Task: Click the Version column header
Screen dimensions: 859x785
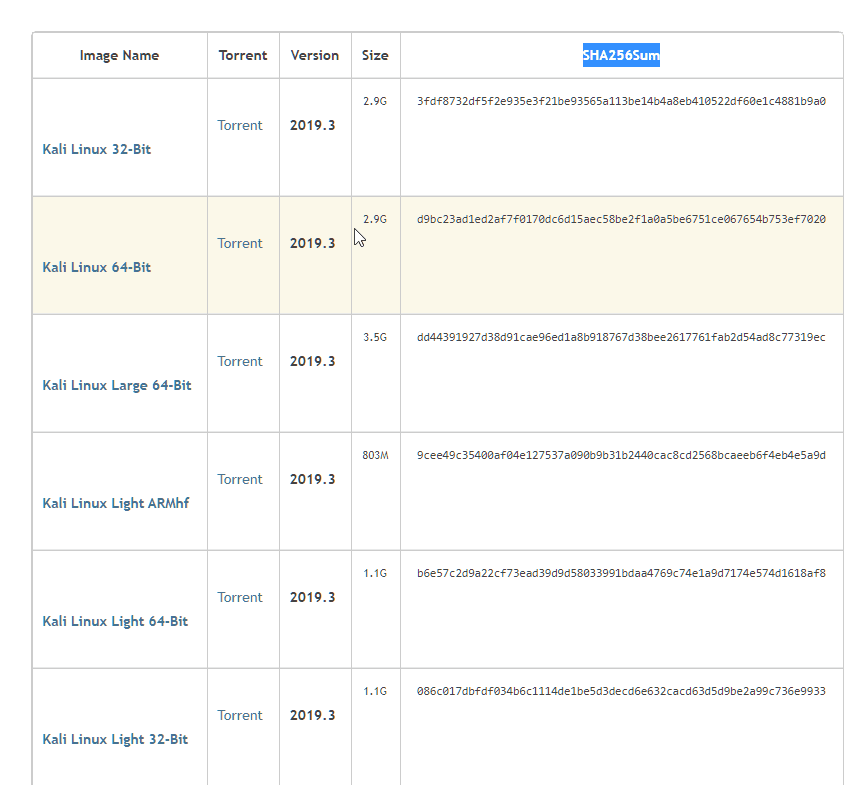Action: click(315, 55)
